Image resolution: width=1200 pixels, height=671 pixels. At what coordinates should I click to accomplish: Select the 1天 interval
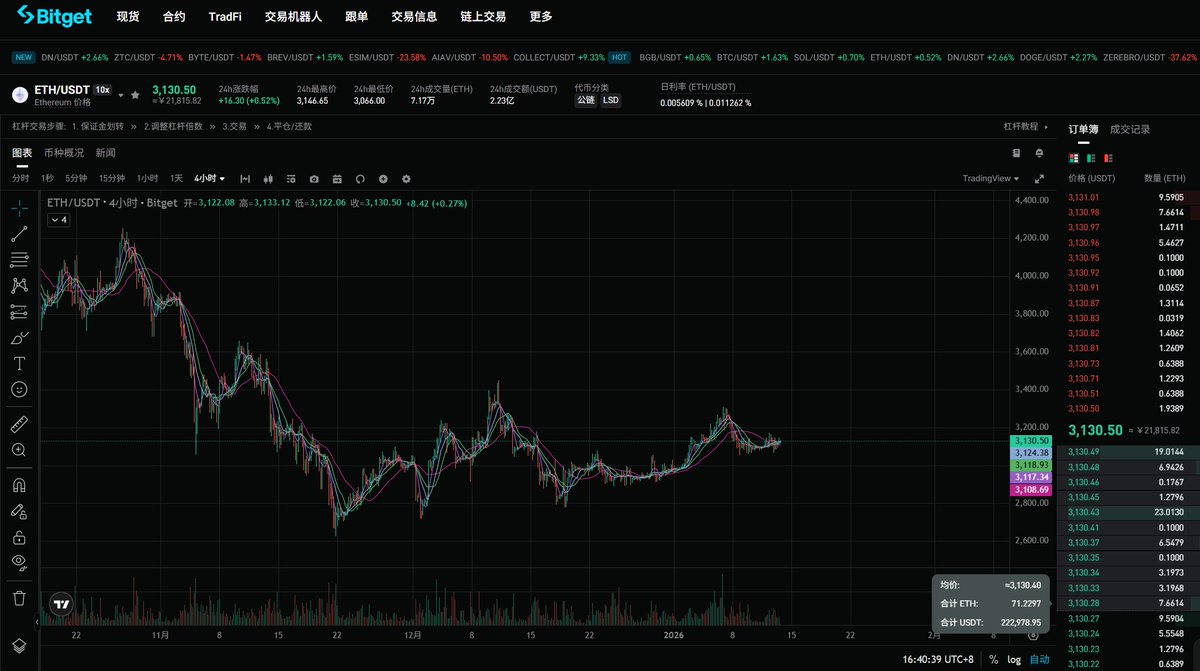pyautogui.click(x=177, y=179)
